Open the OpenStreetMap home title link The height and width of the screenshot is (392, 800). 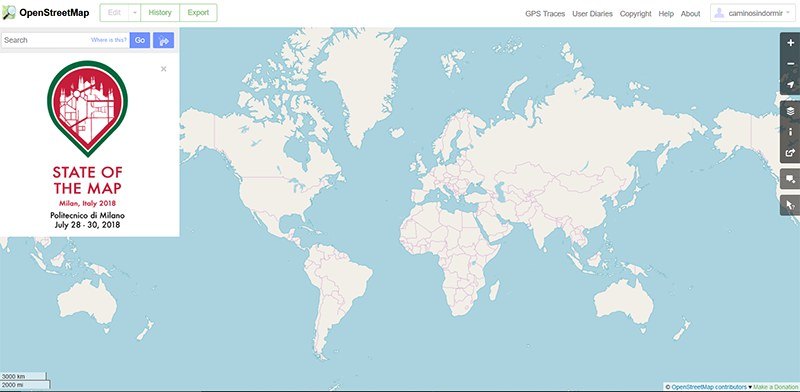[54, 13]
